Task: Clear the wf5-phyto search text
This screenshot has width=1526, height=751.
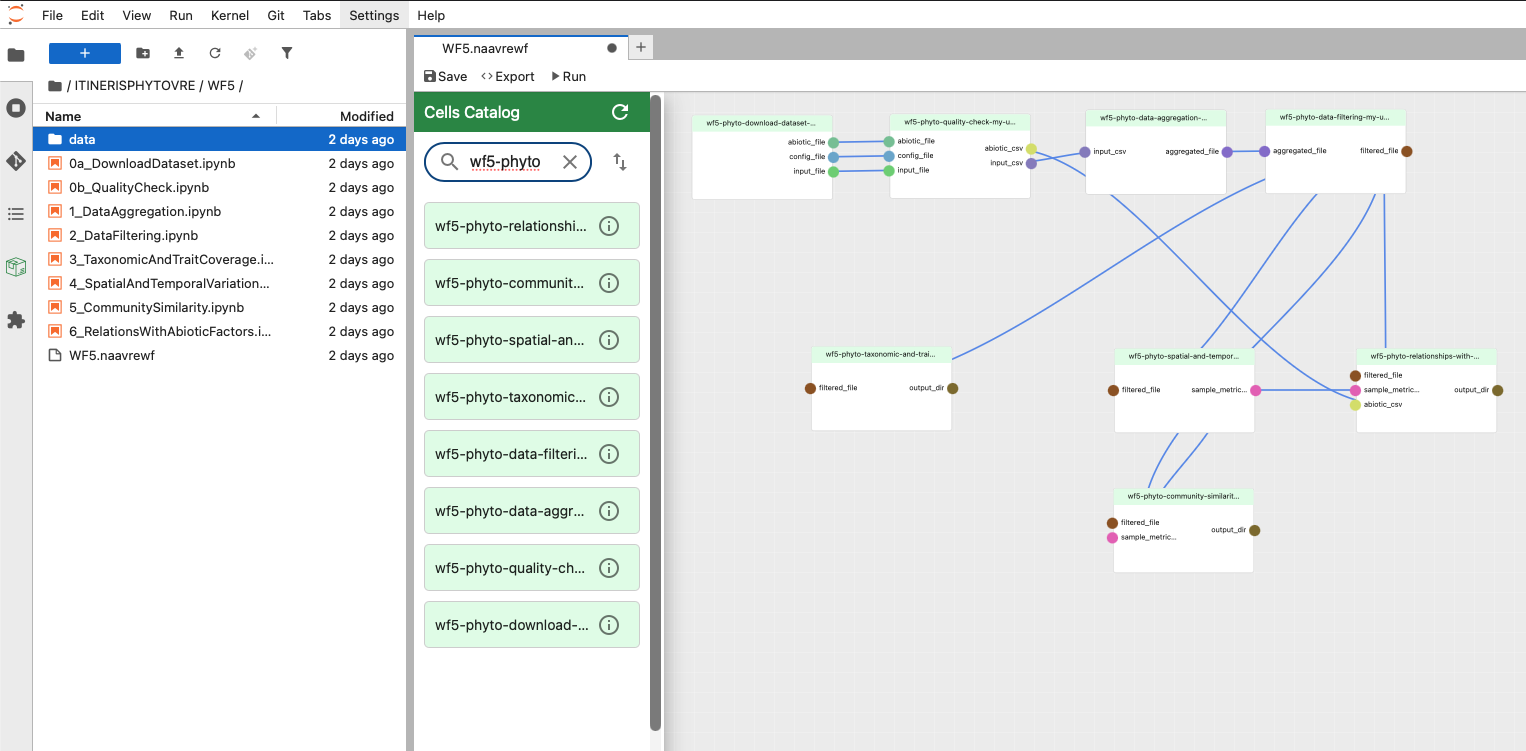Action: 570,162
